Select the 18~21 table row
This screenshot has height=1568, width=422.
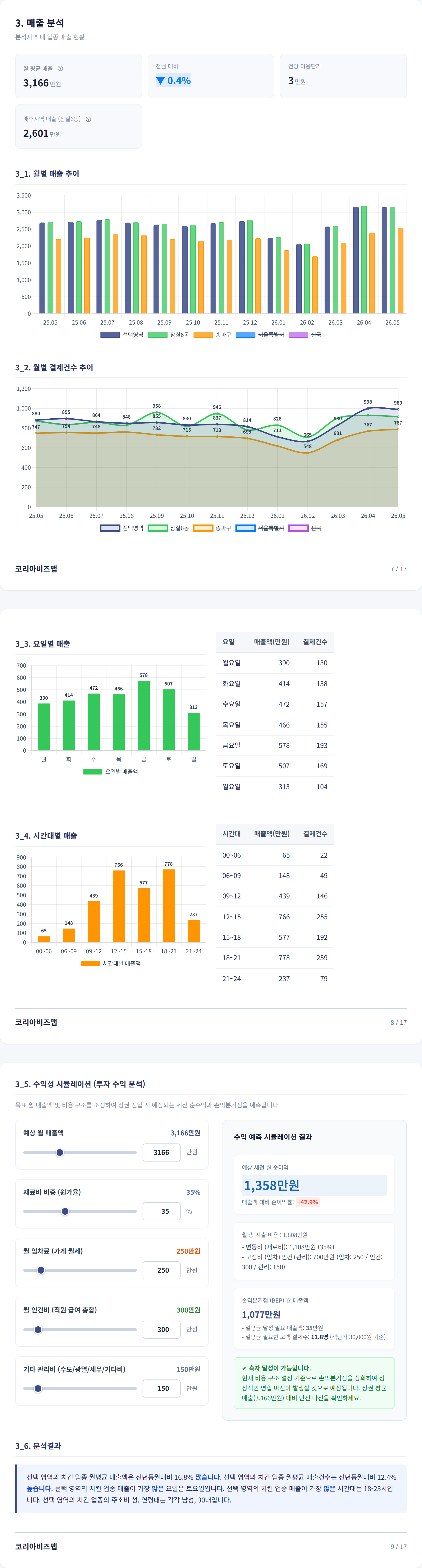point(275,958)
